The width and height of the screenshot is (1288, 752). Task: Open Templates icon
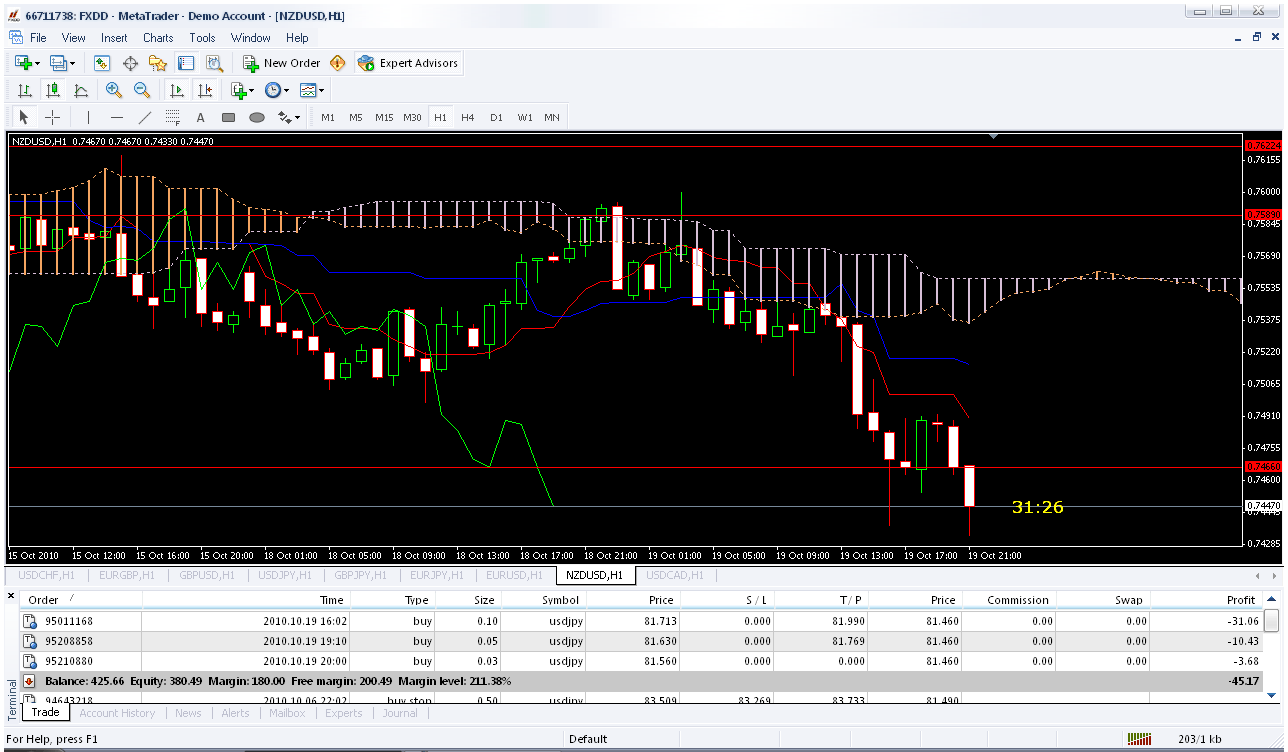308,90
